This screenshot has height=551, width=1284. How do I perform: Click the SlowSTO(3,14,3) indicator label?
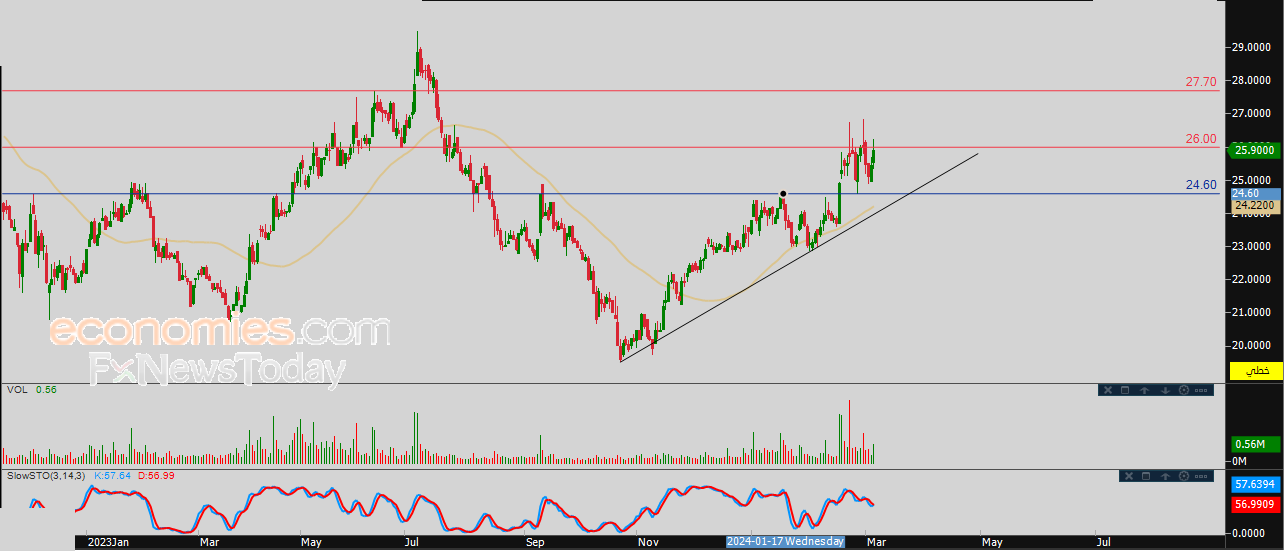coord(47,475)
